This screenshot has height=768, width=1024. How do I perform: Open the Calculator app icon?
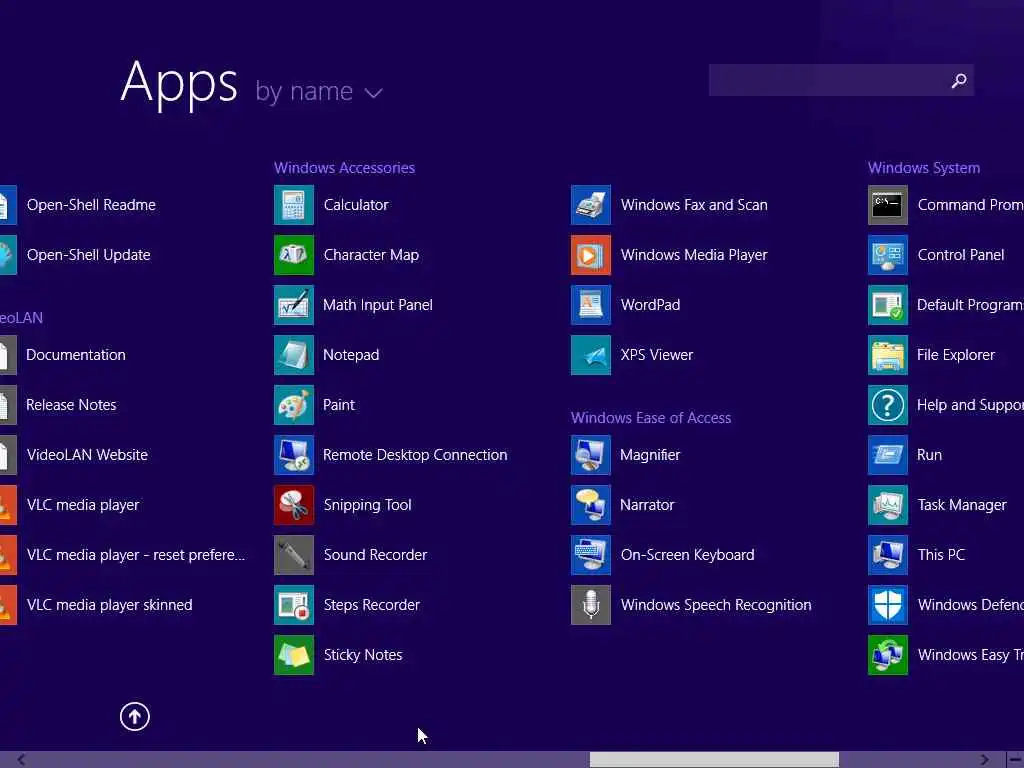tap(294, 205)
